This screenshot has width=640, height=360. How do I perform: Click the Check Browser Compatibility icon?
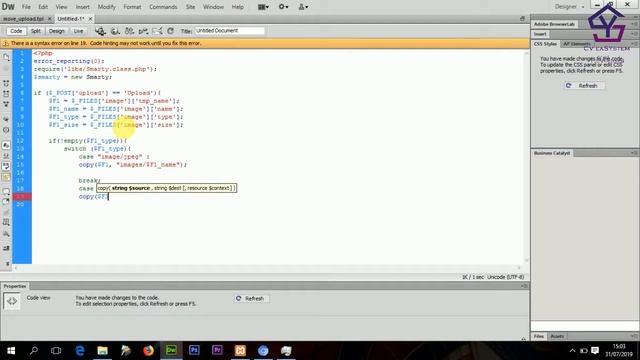(x=157, y=31)
